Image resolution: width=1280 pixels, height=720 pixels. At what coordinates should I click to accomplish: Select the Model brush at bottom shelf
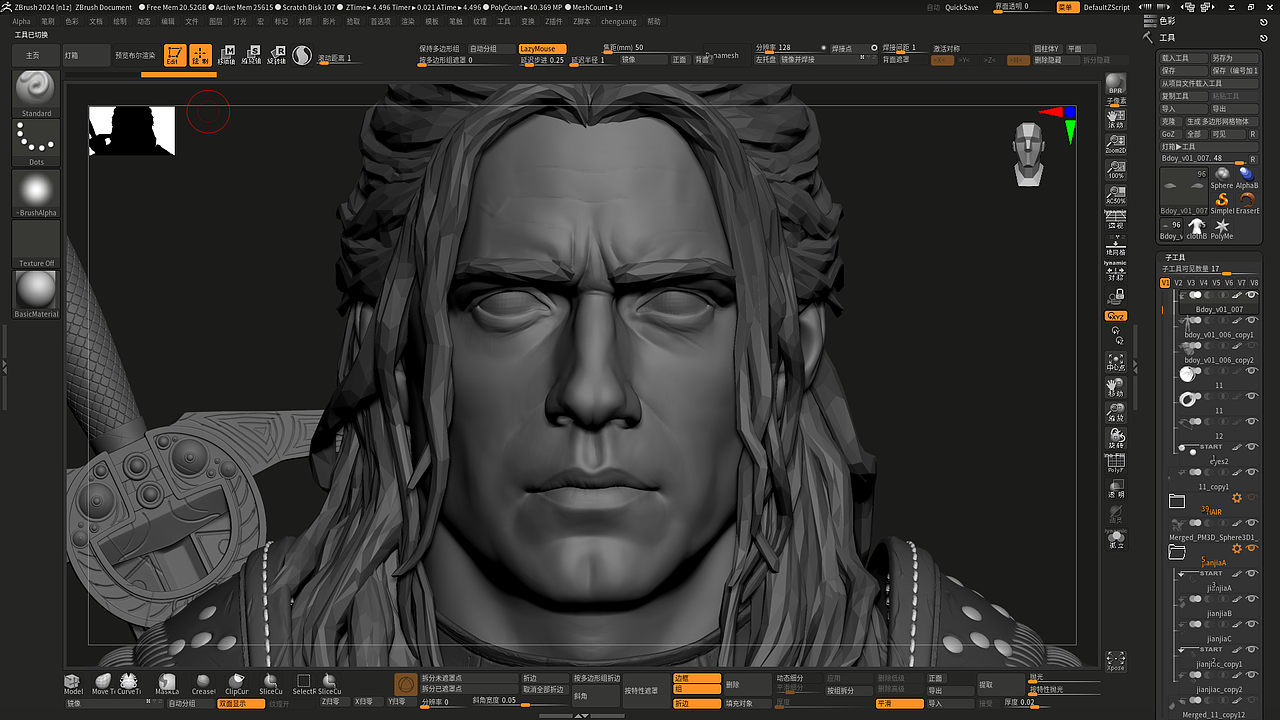[73, 684]
